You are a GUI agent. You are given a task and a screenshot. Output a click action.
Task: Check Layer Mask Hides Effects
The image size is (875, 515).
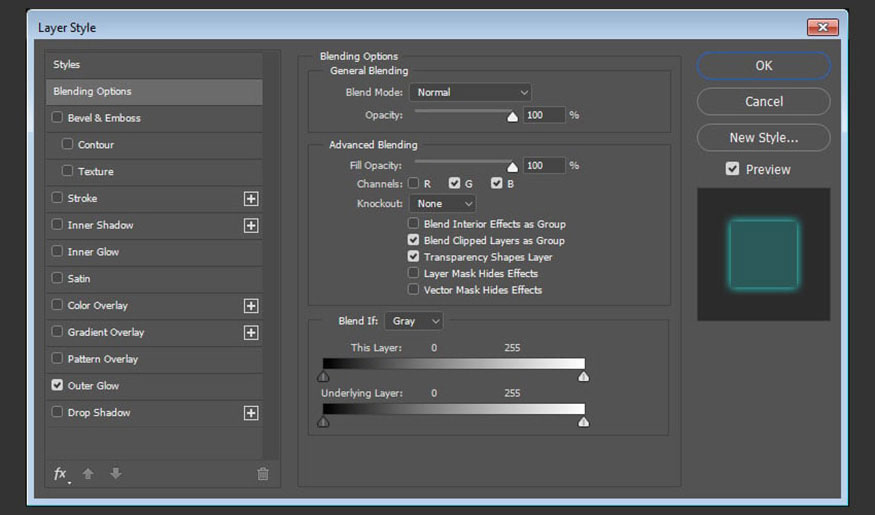[x=414, y=273]
